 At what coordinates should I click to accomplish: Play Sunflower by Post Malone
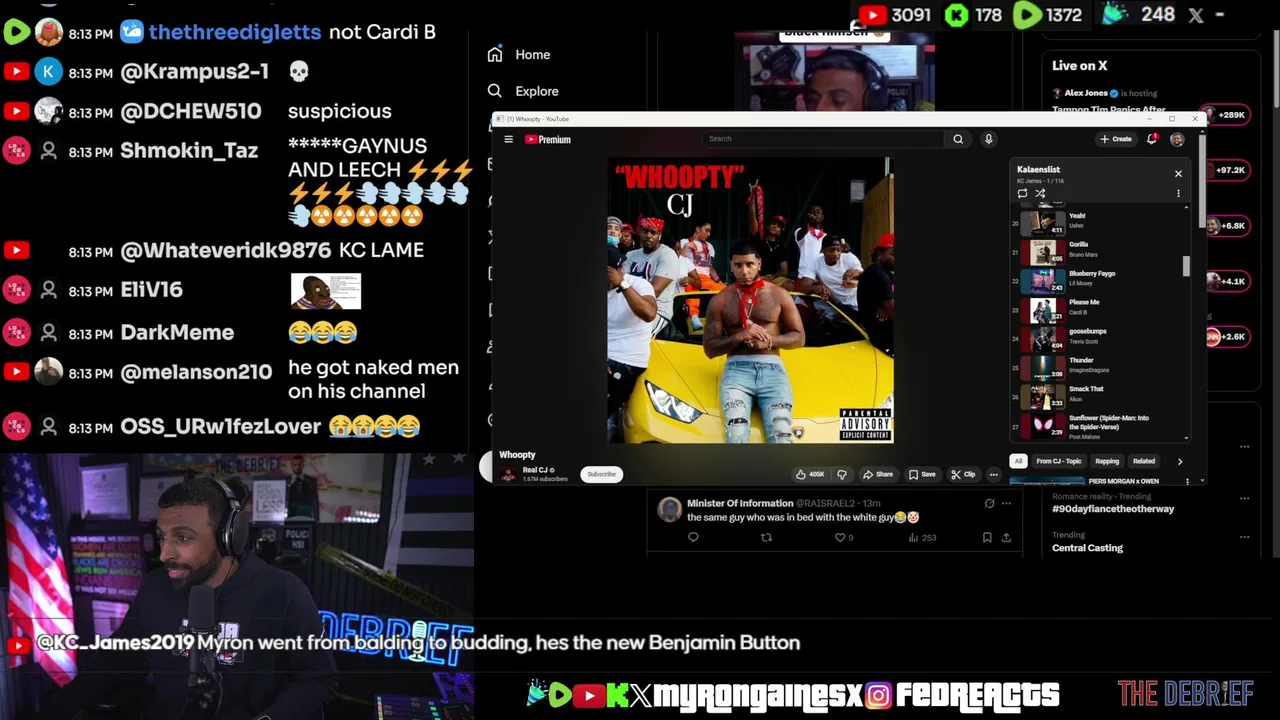click(x=1100, y=426)
